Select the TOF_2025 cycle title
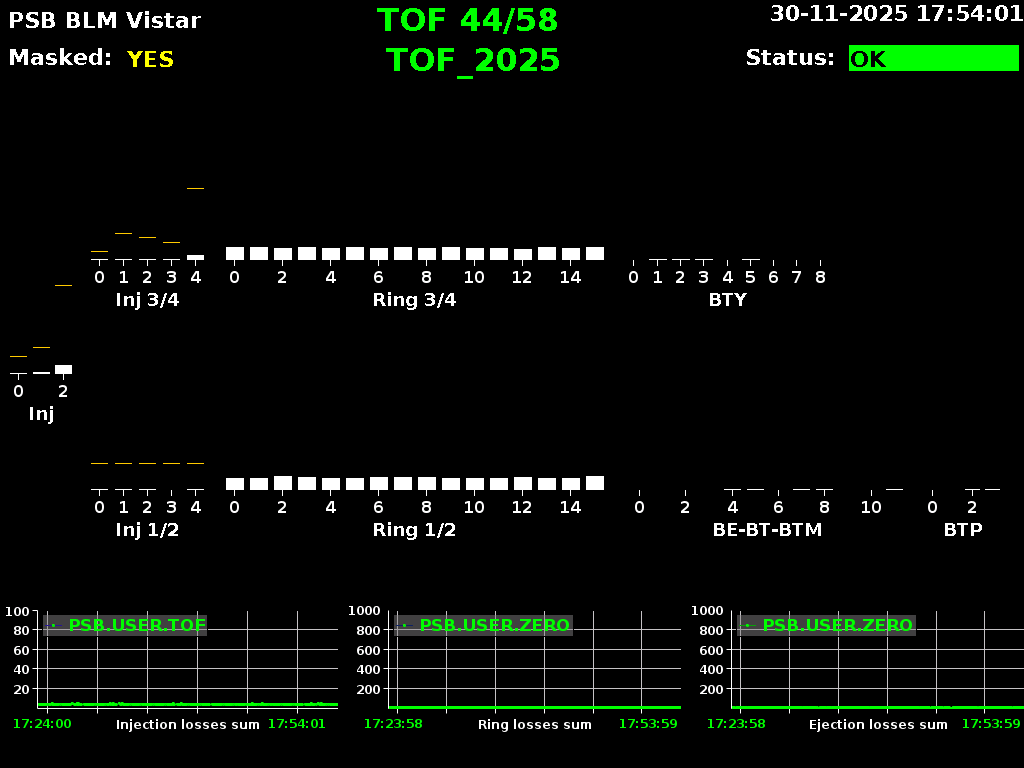This screenshot has height=768, width=1024. pos(472,60)
